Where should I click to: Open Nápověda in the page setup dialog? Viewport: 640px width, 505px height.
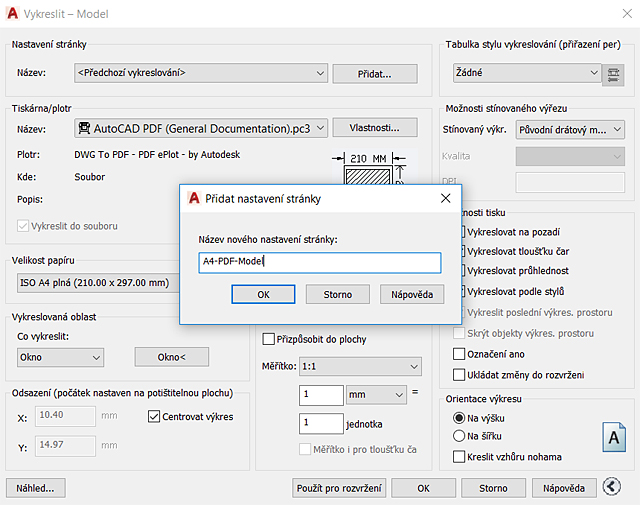[x=412, y=294]
